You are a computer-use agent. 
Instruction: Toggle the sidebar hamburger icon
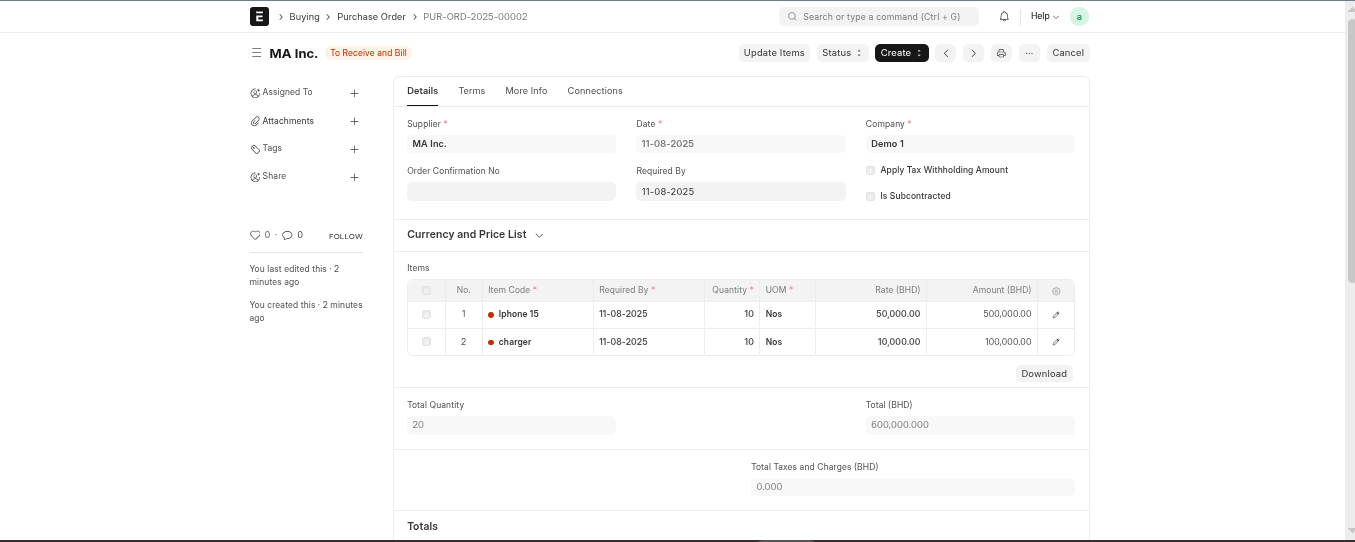(256, 53)
